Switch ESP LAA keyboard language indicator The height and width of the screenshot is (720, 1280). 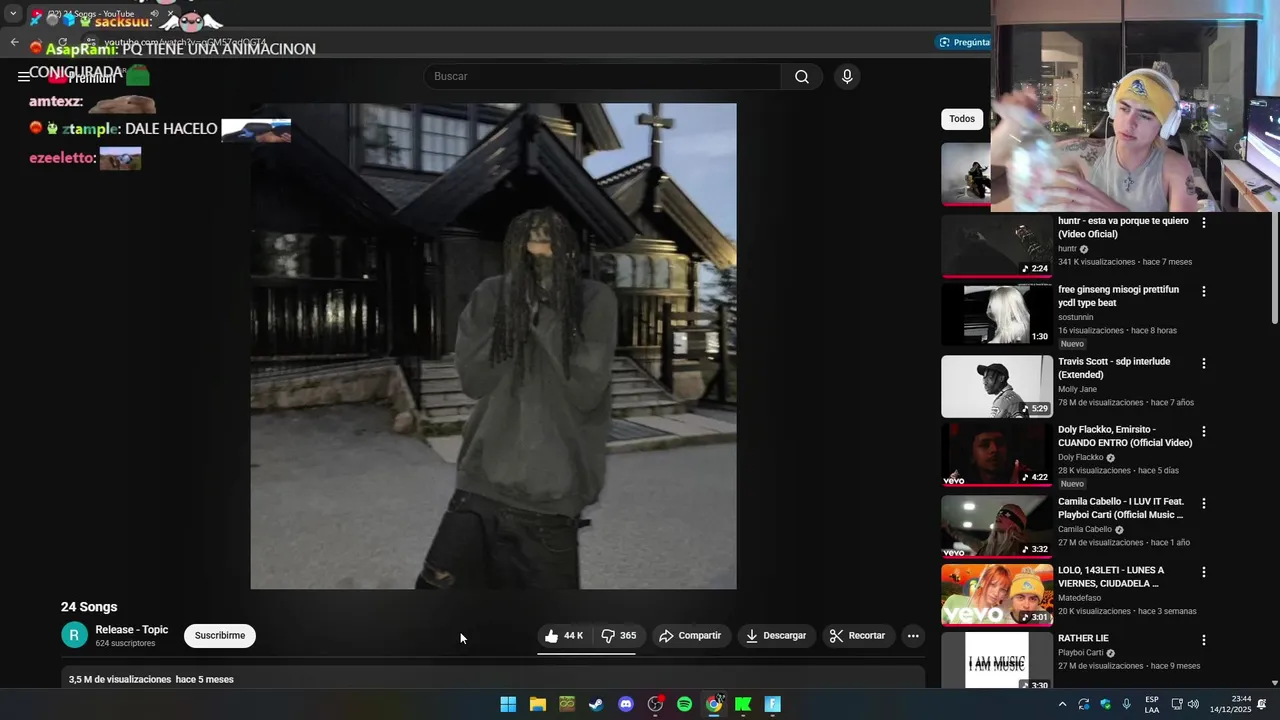[x=1152, y=704]
